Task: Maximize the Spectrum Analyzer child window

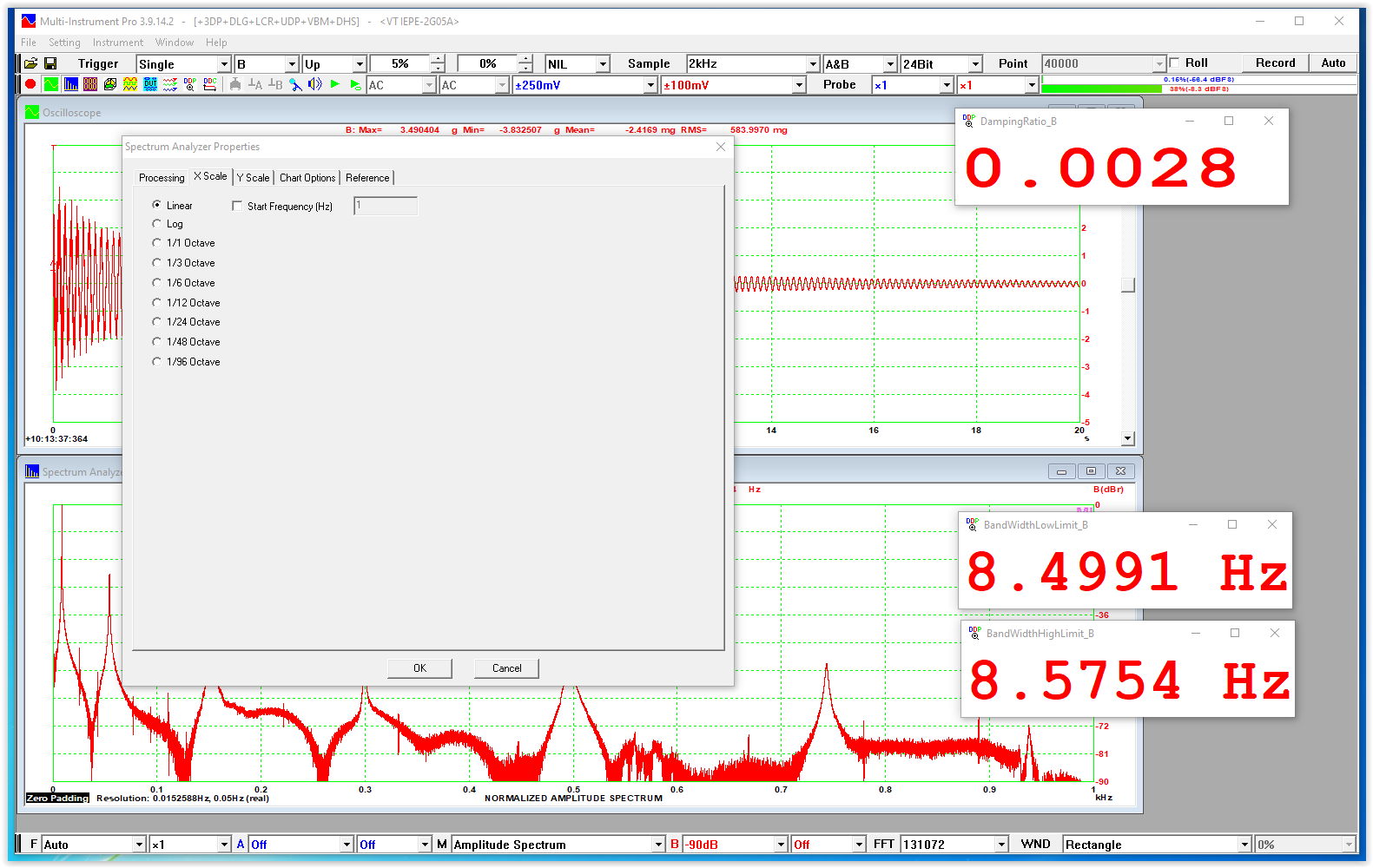Action: tap(1091, 471)
